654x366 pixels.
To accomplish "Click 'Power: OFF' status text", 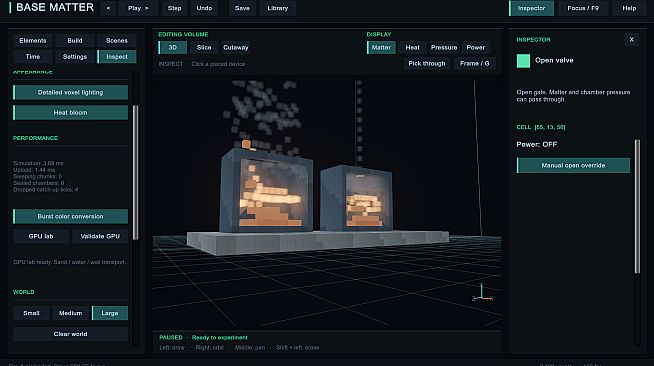I will click(x=536, y=144).
